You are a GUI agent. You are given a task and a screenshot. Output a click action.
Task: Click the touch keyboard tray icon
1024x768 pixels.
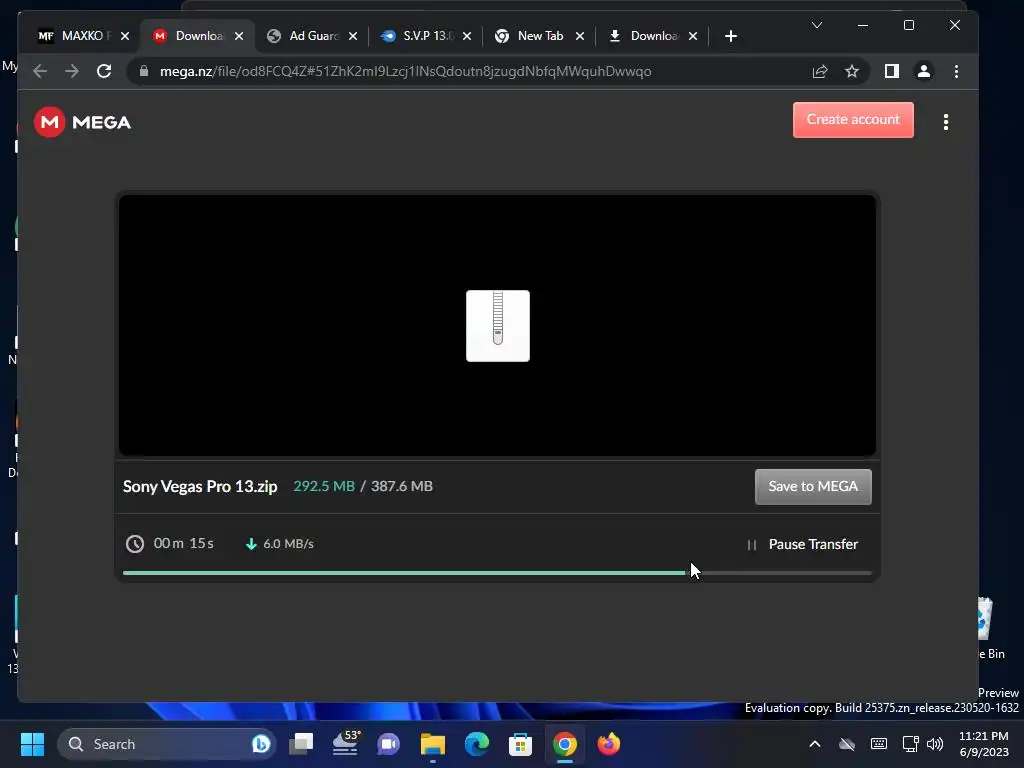878,744
